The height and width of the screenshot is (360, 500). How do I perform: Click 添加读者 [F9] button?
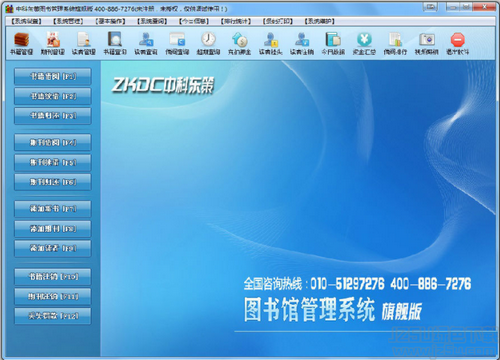coord(53,249)
